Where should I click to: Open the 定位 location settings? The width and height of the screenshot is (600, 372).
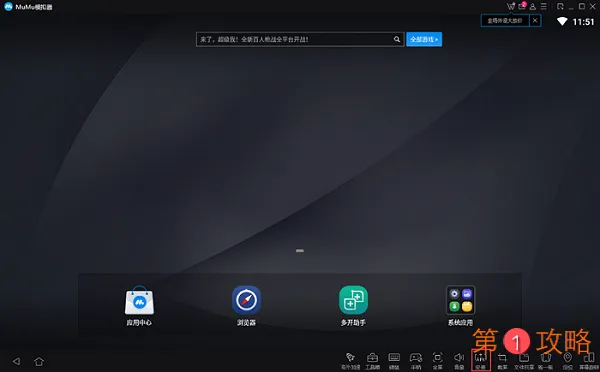[x=567, y=361]
